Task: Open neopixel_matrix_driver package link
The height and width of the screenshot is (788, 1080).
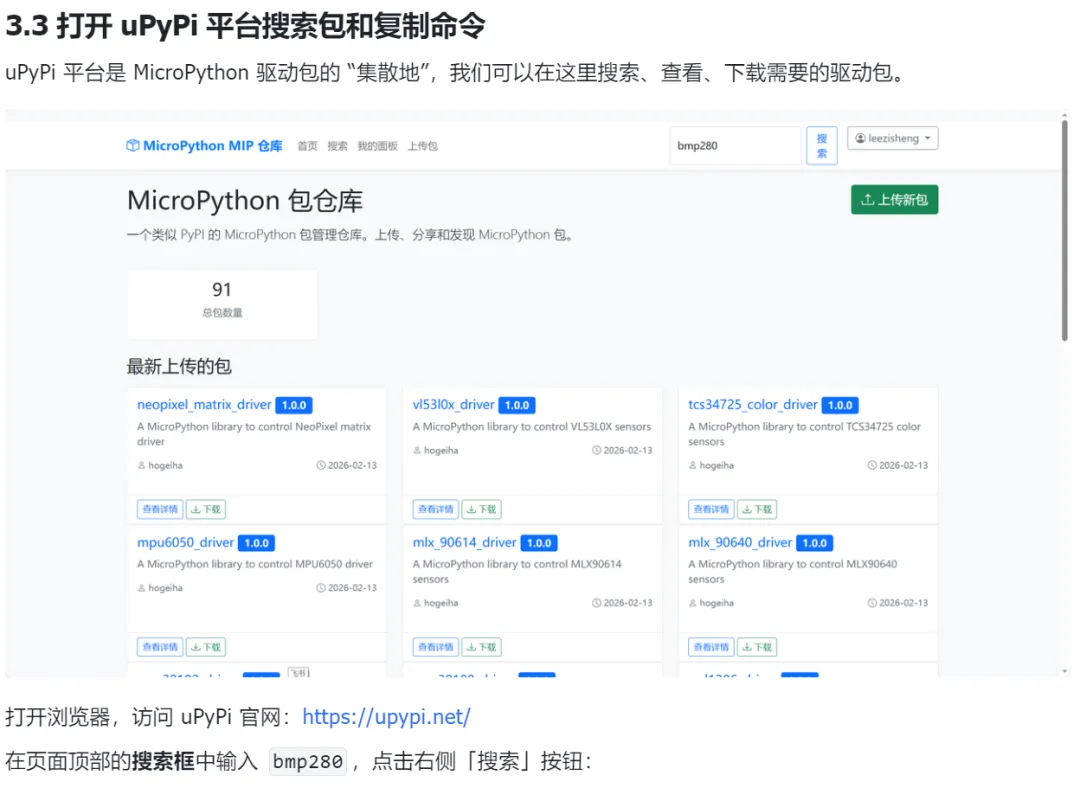Action: coord(204,404)
